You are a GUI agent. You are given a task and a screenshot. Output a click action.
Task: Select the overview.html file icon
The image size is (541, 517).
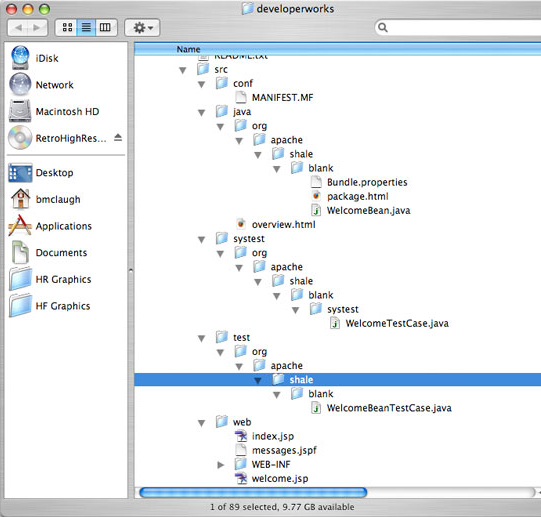pyautogui.click(x=241, y=224)
